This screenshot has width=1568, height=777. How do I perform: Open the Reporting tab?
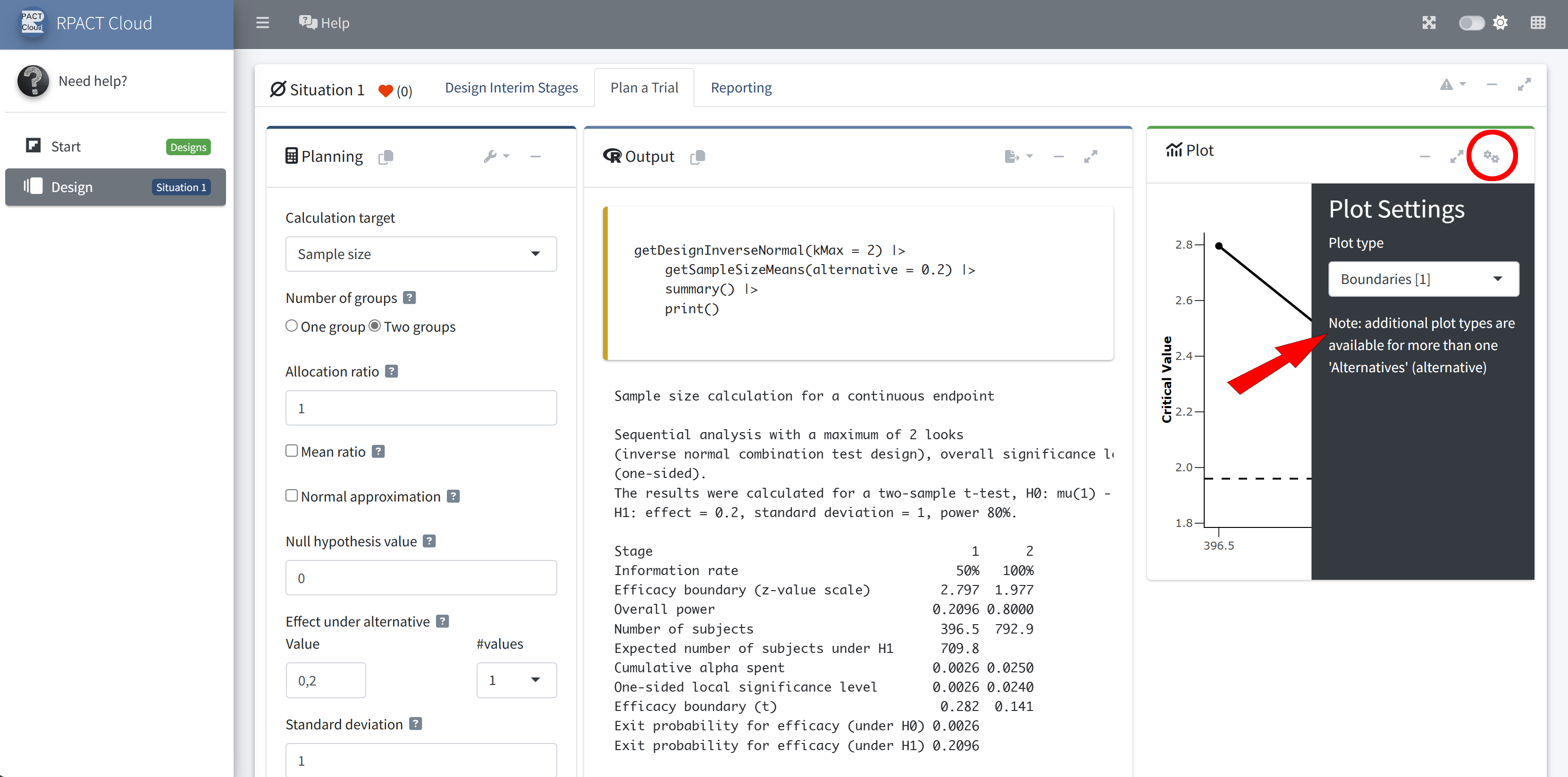coord(741,88)
